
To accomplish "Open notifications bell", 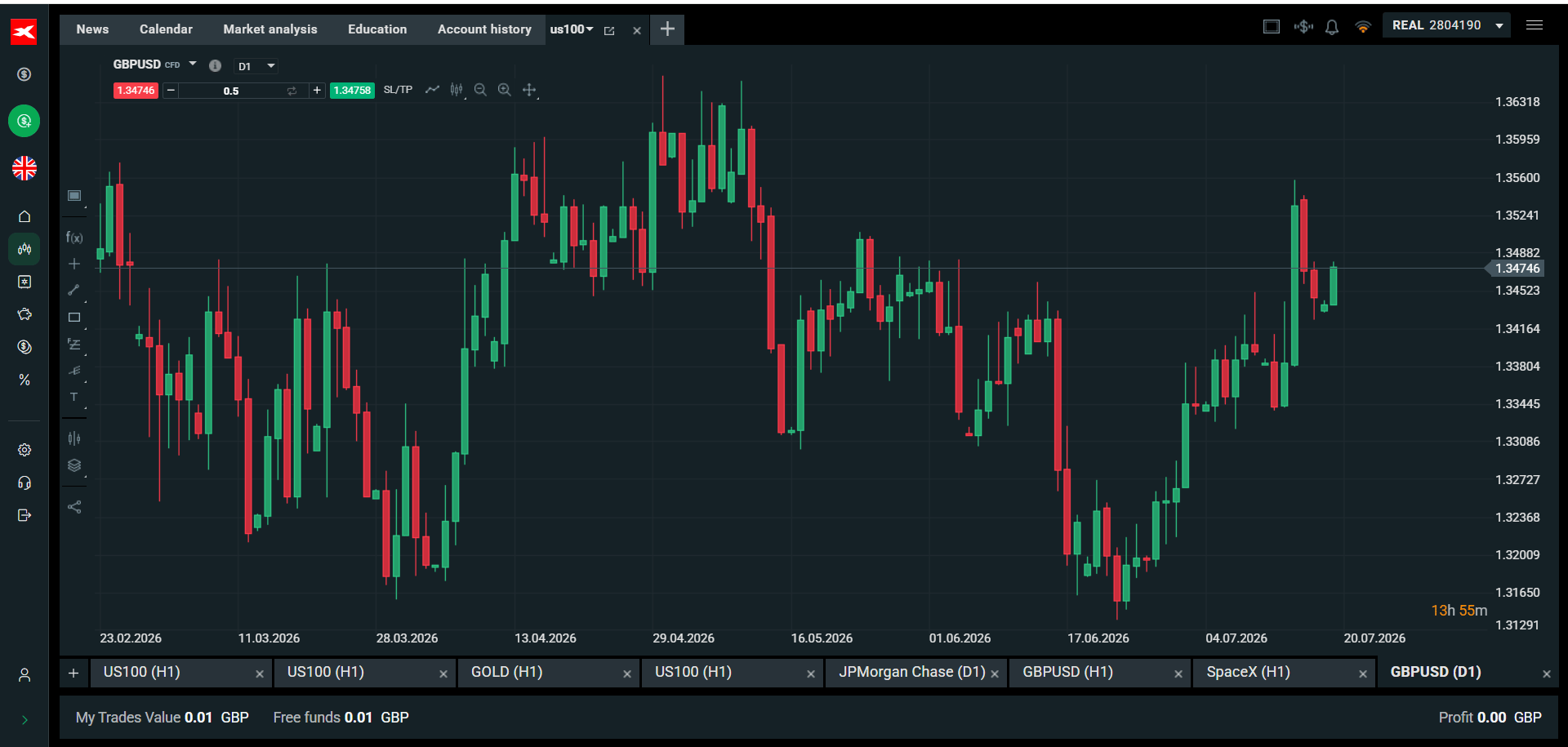I will tap(1332, 27).
